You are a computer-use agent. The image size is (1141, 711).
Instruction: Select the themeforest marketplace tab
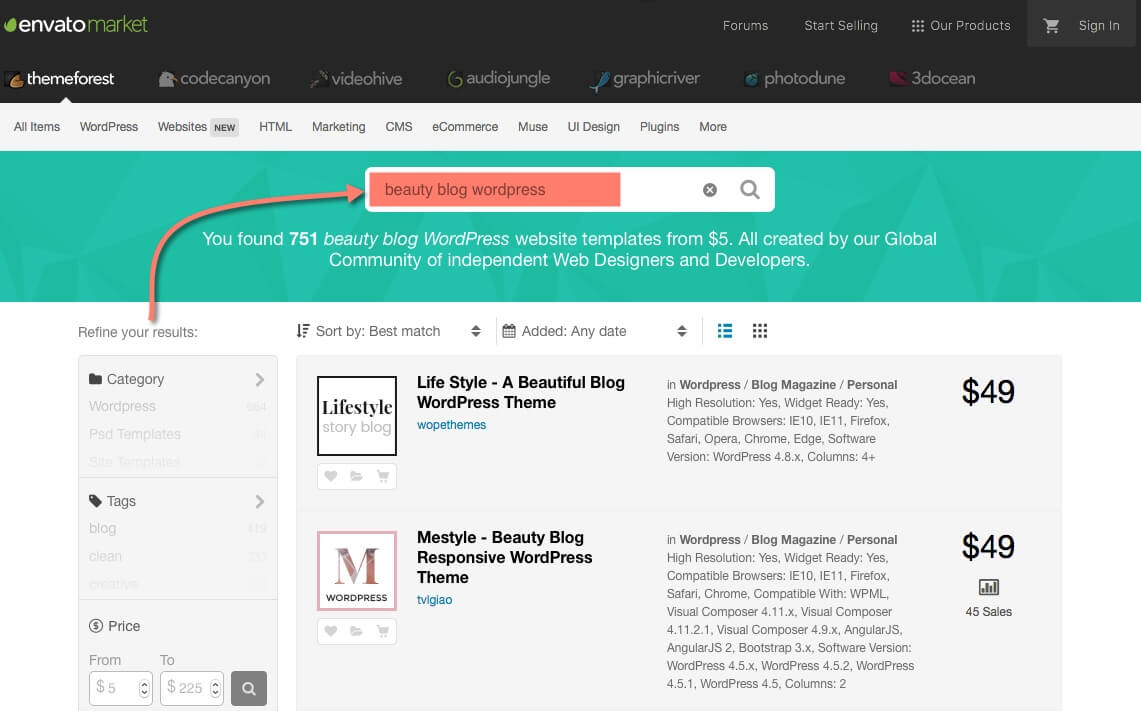tap(60, 79)
